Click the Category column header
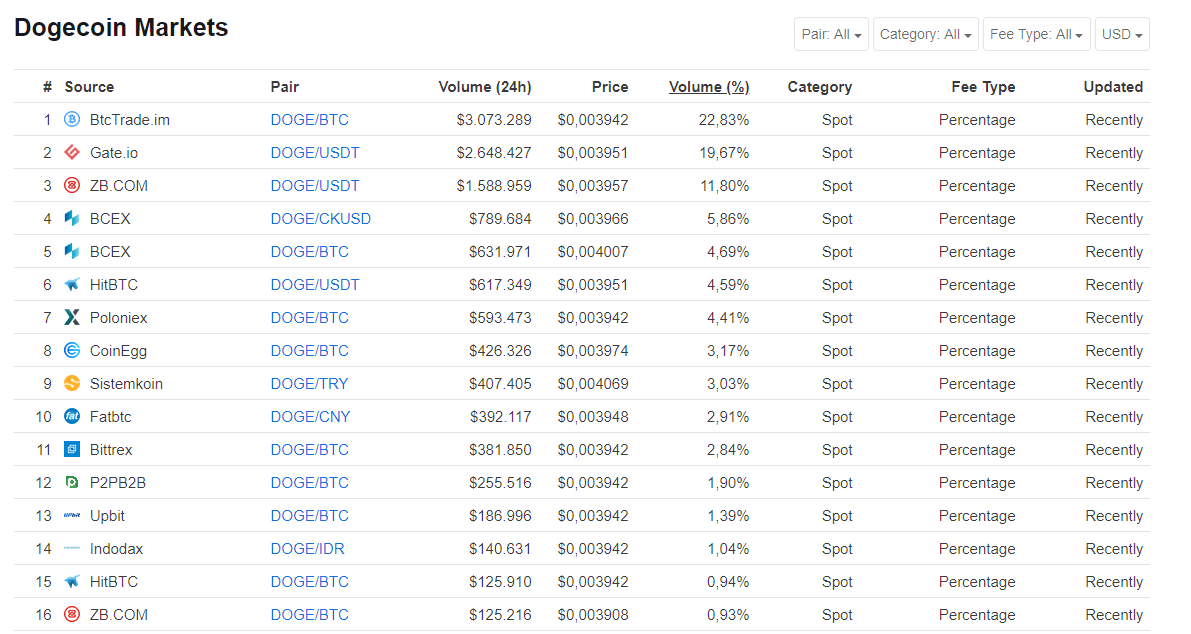1191x634 pixels. pyautogui.click(x=820, y=87)
